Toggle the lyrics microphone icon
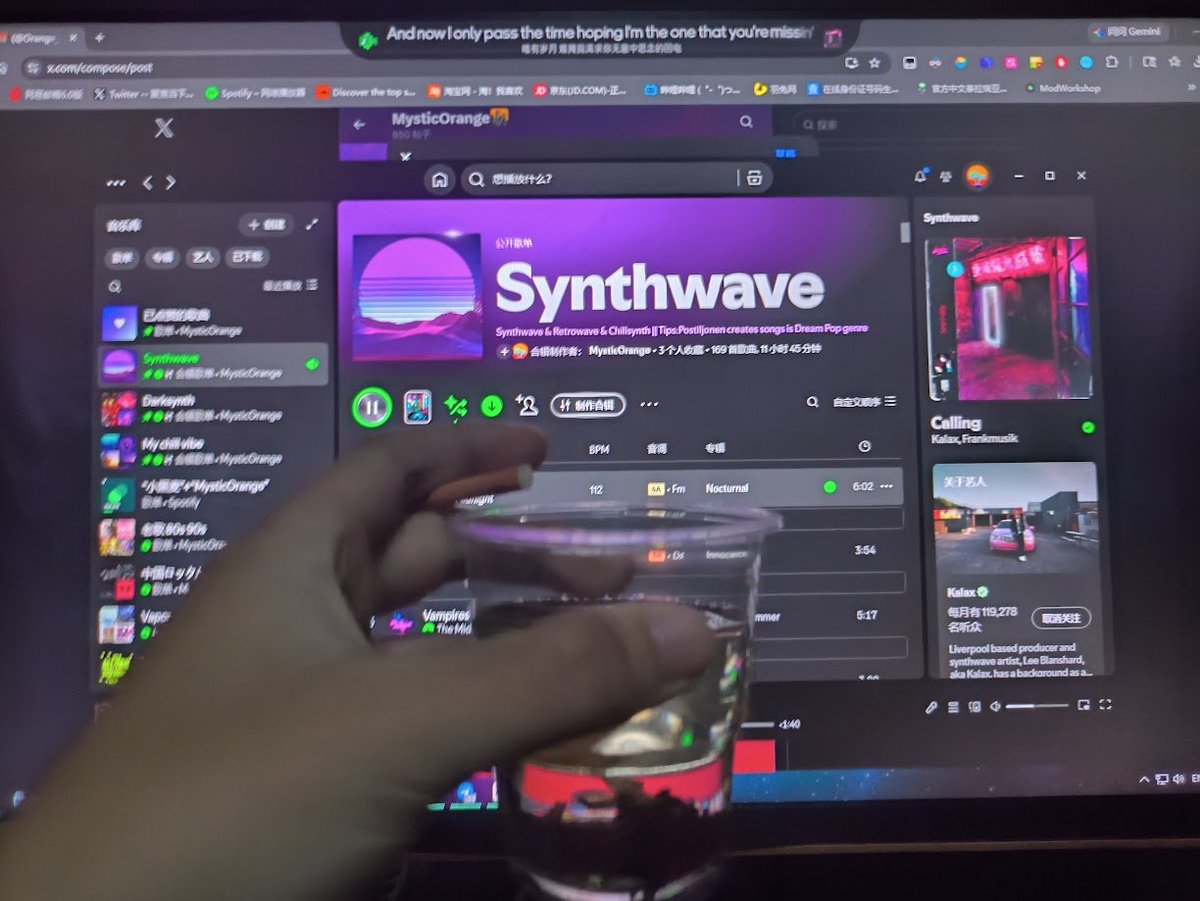This screenshot has width=1200, height=901. pos(931,707)
